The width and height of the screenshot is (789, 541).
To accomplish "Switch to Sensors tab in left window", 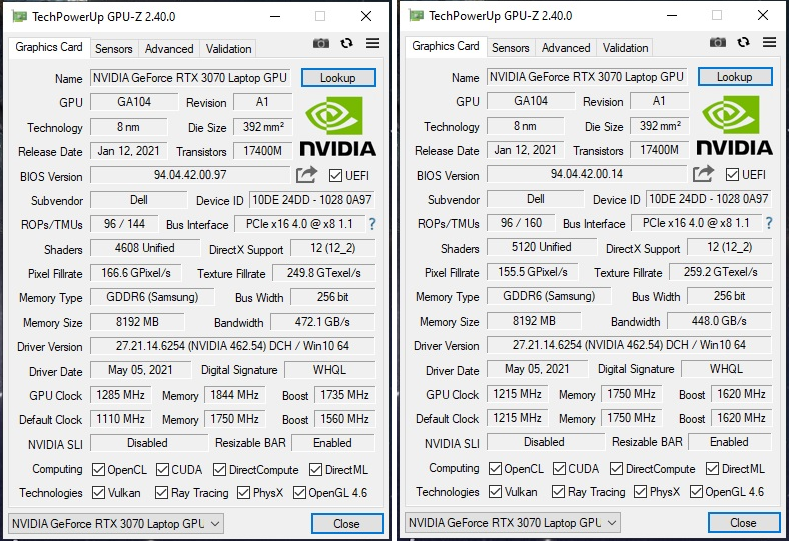I will 114,49.
